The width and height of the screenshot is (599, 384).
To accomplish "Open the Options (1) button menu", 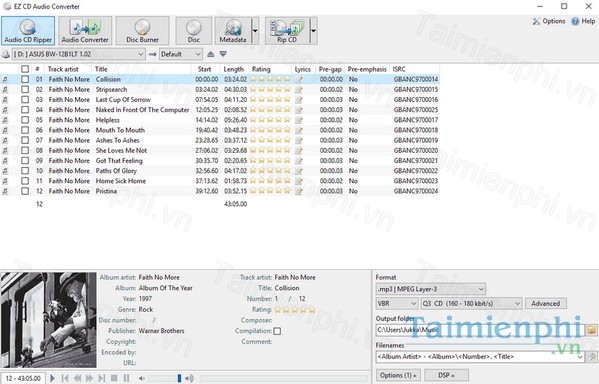I will [398, 375].
